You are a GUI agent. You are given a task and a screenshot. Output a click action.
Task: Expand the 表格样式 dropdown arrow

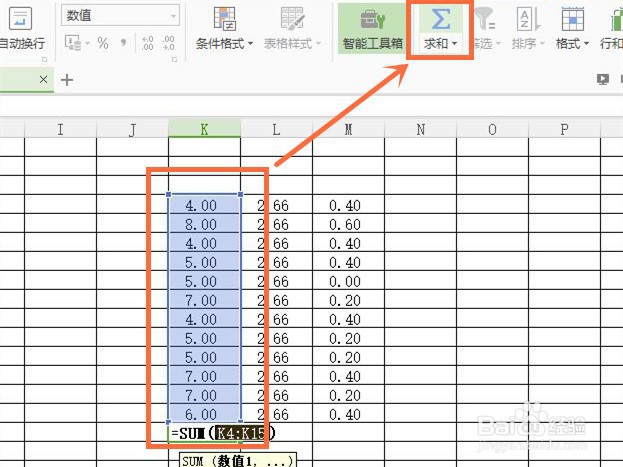[318, 43]
